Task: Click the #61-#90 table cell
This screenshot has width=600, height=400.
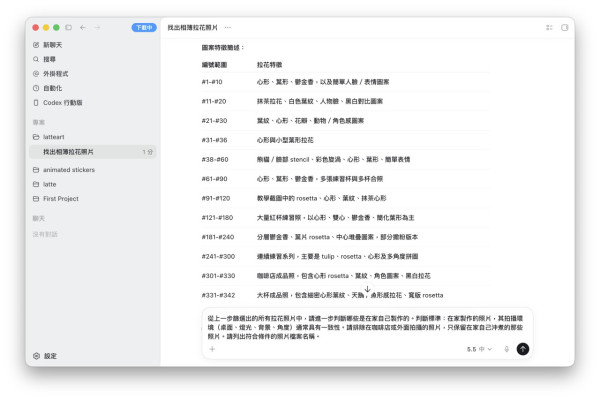Action: (x=214, y=179)
